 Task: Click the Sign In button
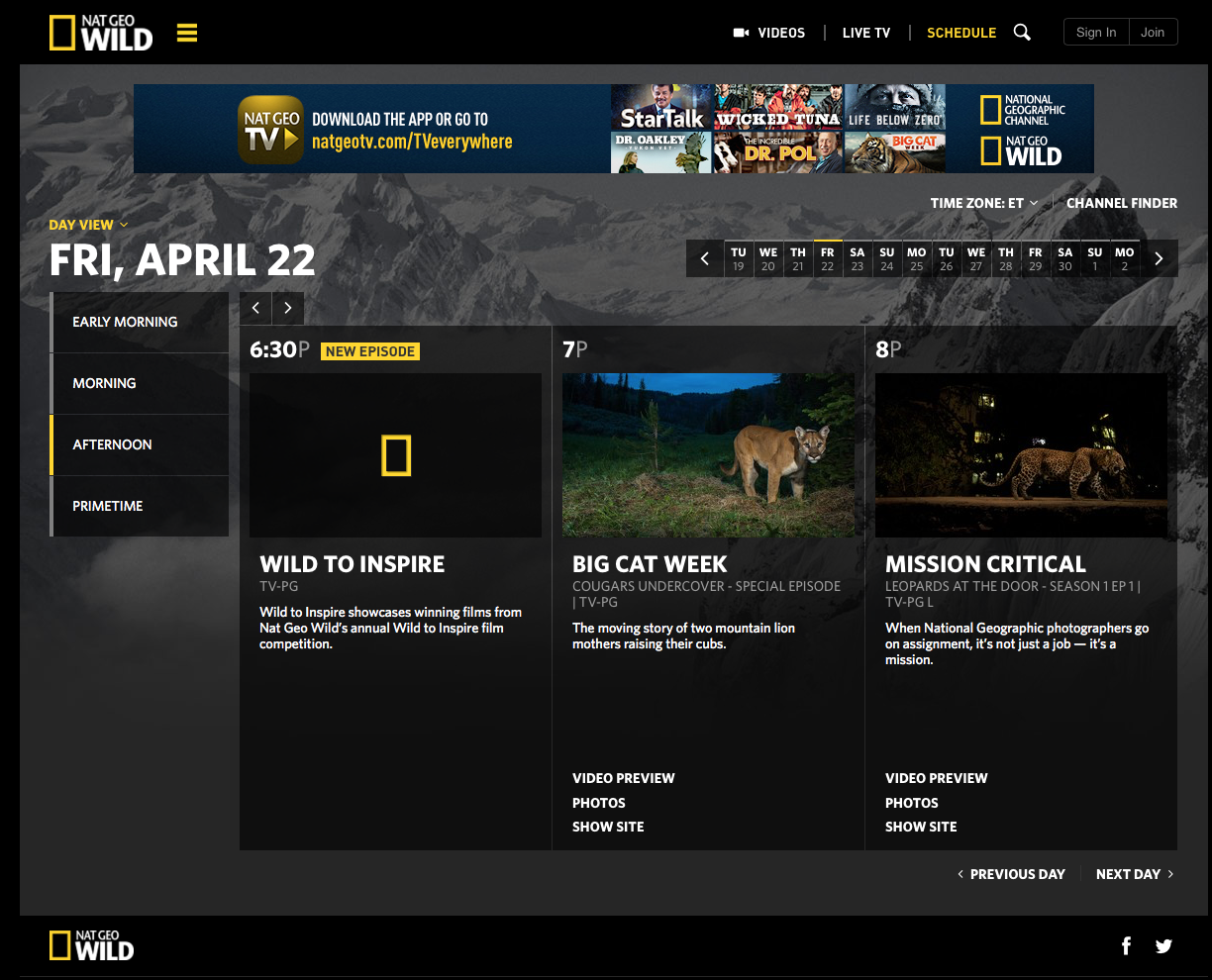point(1096,32)
